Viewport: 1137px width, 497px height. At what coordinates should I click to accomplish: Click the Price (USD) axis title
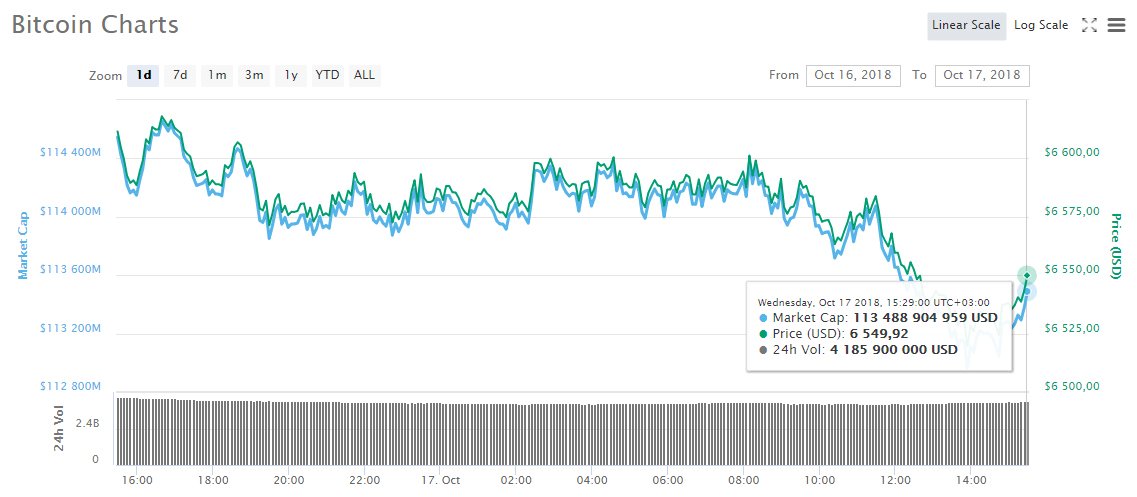[1116, 245]
